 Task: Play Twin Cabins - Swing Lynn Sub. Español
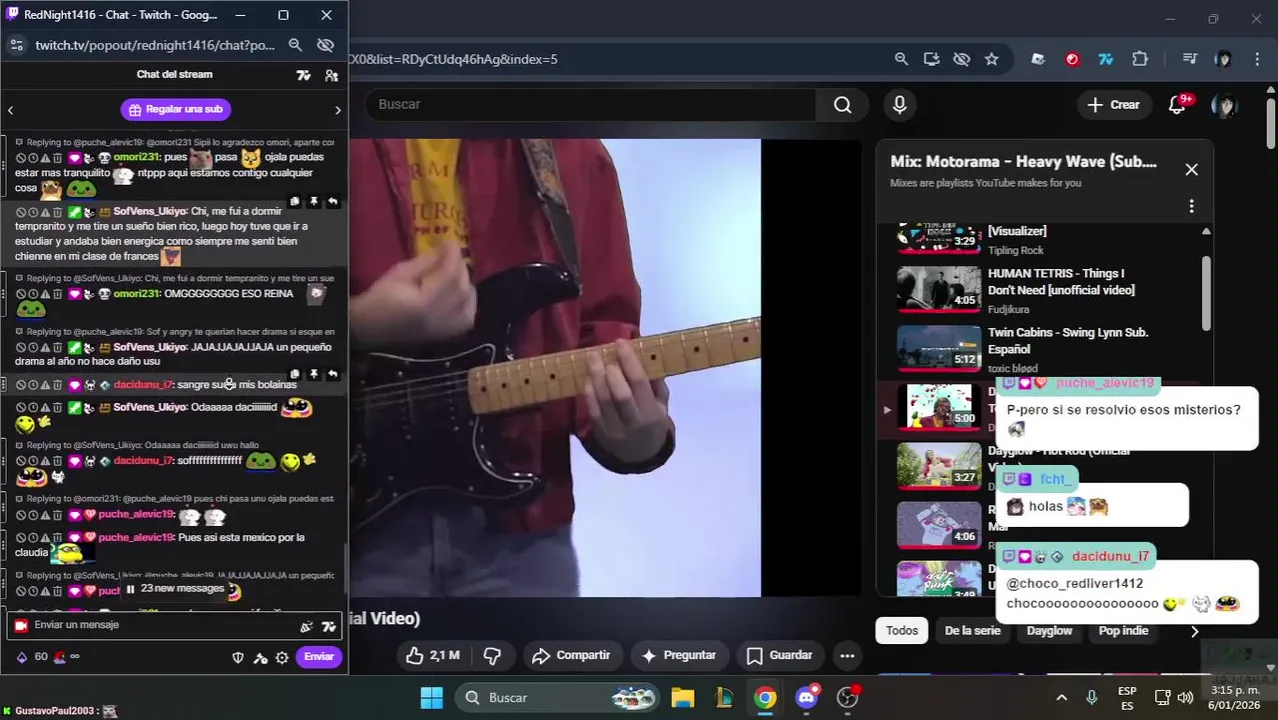pyautogui.click(x=1040, y=349)
